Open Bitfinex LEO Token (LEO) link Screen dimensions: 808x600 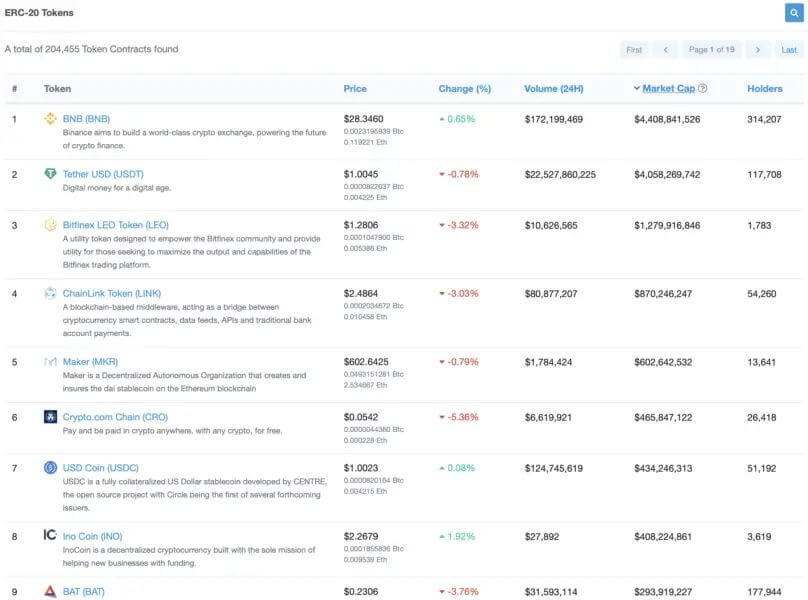pos(115,225)
